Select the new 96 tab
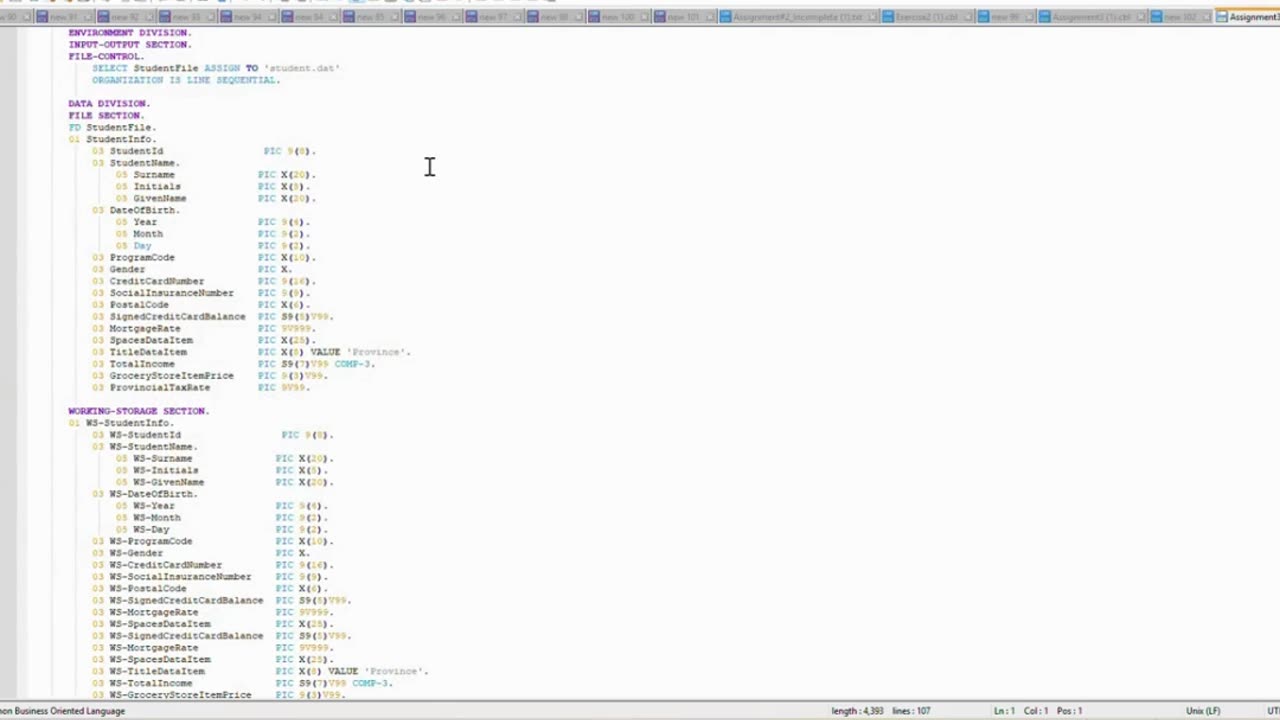 432,17
